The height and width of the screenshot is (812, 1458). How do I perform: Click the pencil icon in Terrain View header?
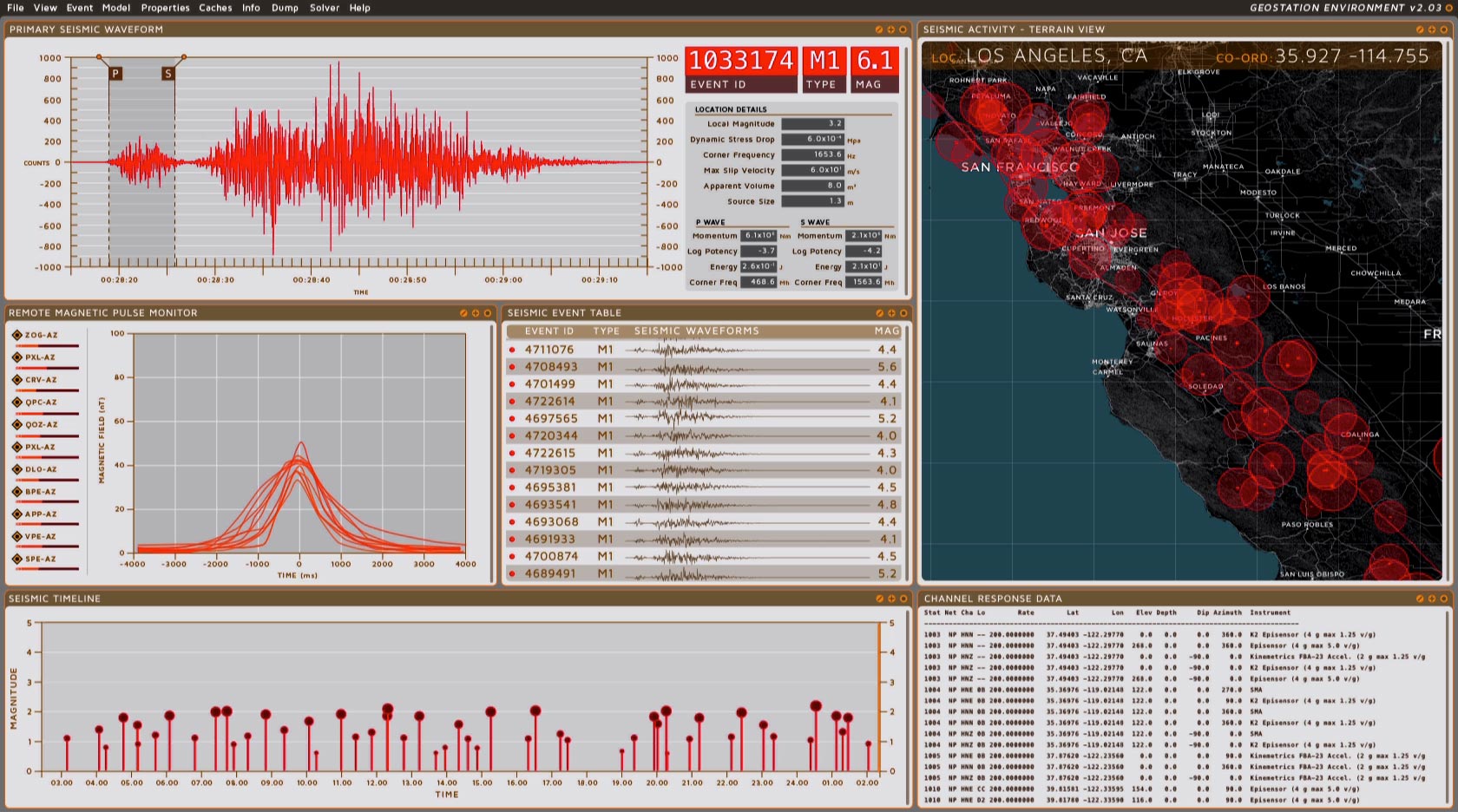point(1420,29)
